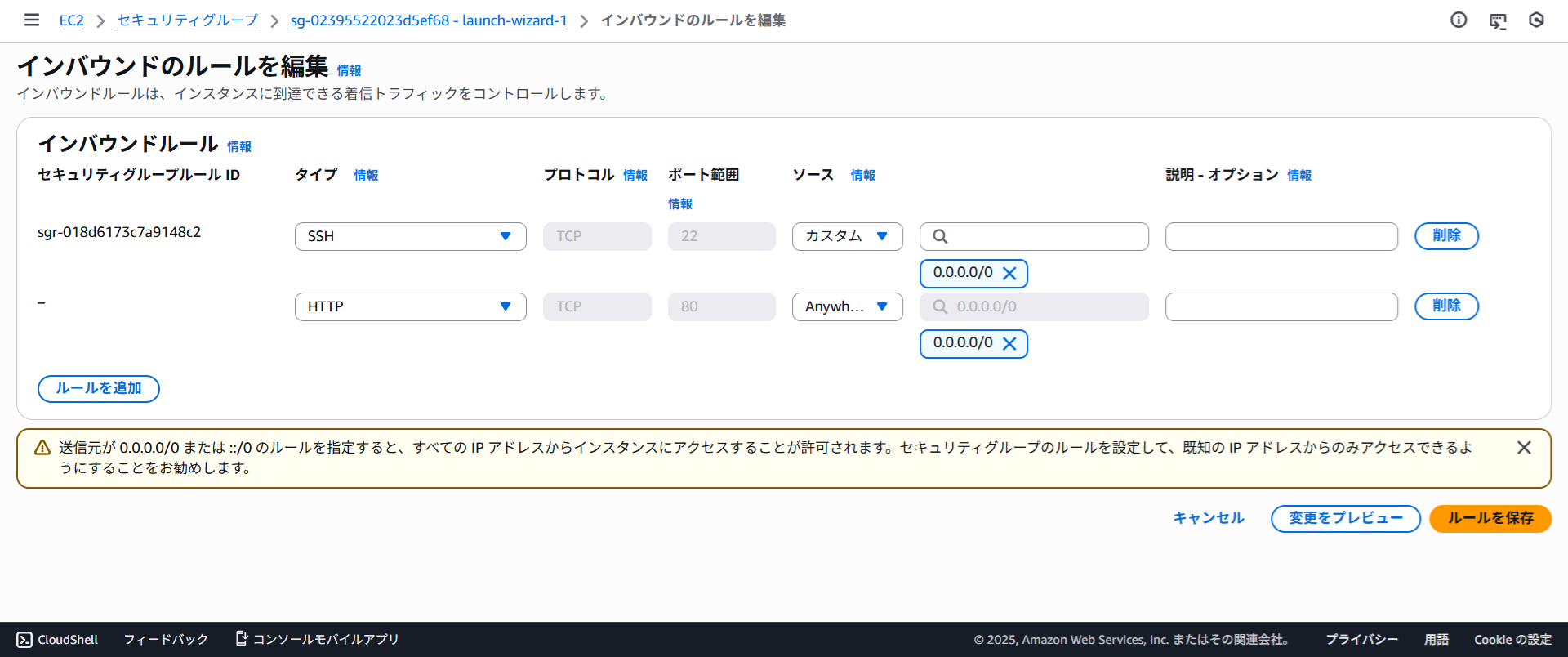The height and width of the screenshot is (657, 1568).
Task: Click the hexagon settings icon top right
Action: 1536,20
